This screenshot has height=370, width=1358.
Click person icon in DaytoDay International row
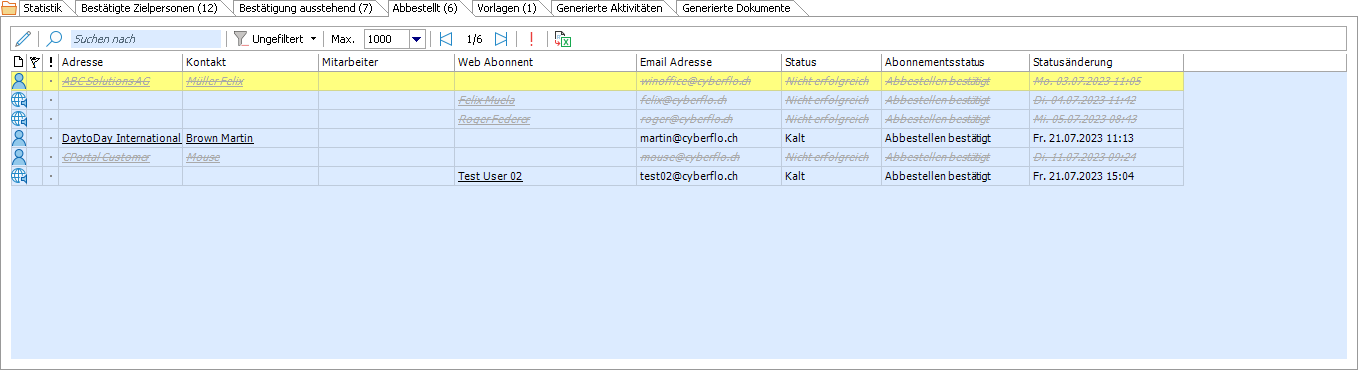click(x=18, y=138)
